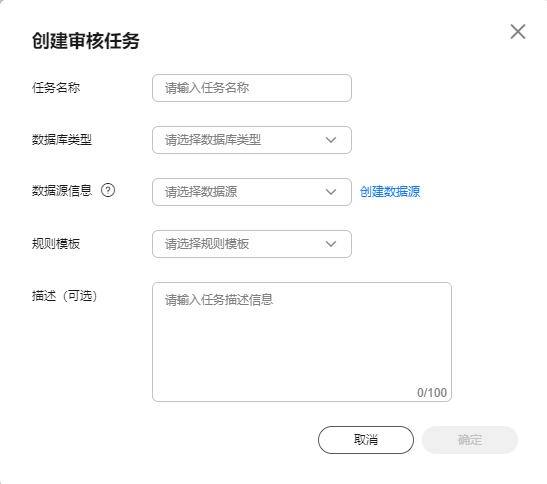Select the 描述（可选） field label
Viewport: 547px width, 484px height.
65,296
